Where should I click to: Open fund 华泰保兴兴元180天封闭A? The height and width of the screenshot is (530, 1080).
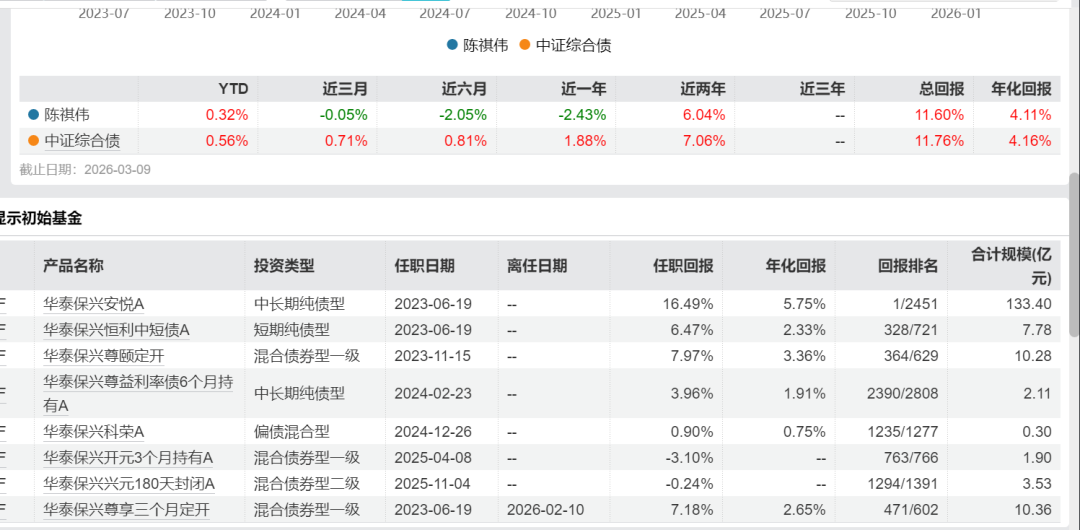click(129, 484)
